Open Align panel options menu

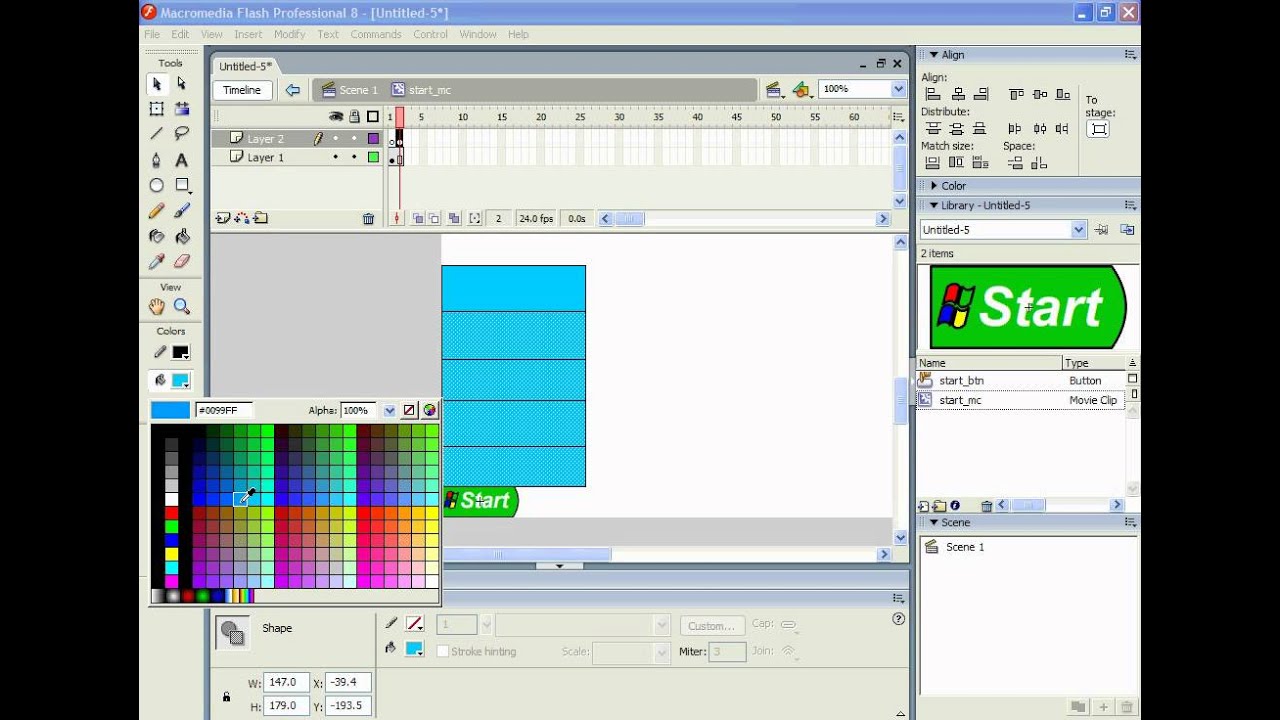point(1130,55)
